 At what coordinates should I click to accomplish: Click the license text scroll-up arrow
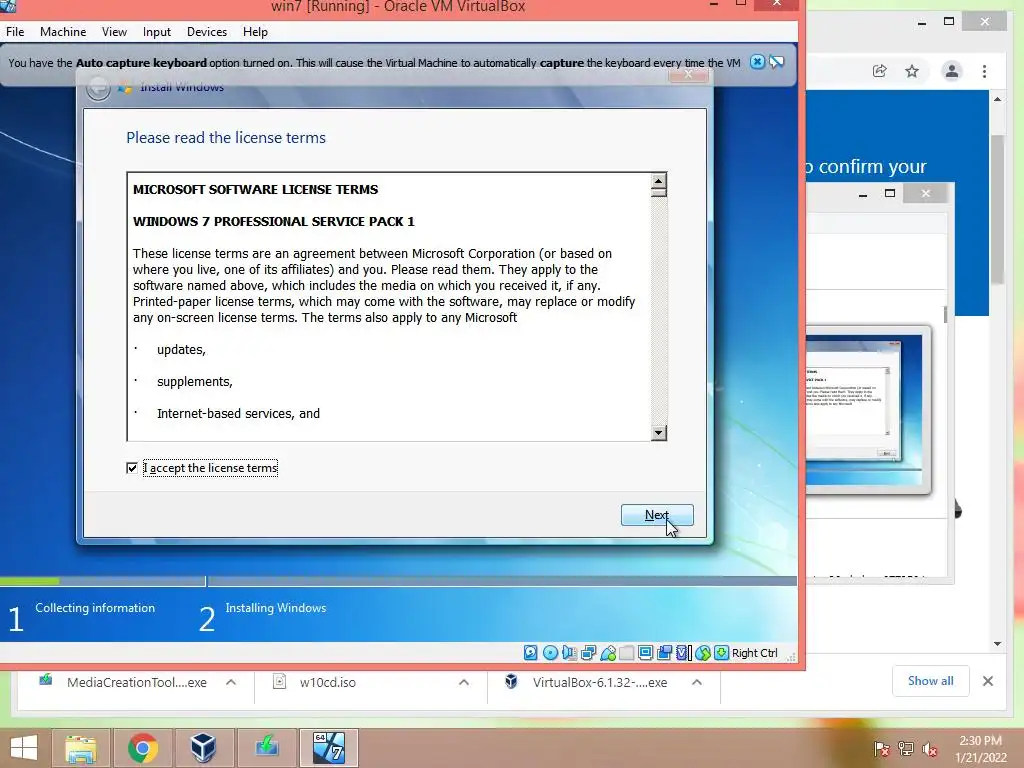[x=658, y=180]
